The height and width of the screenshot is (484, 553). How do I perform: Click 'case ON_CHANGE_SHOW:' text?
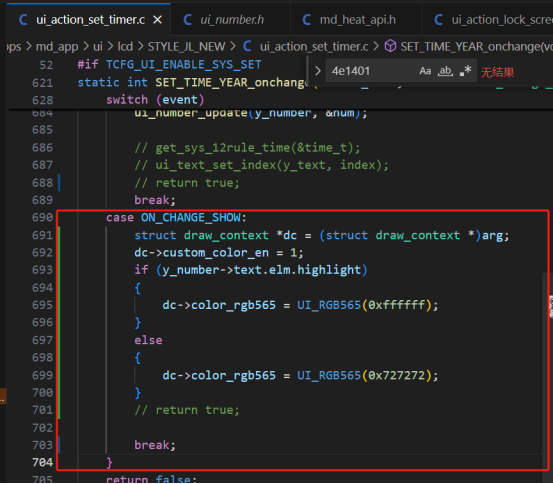pyautogui.click(x=176, y=218)
